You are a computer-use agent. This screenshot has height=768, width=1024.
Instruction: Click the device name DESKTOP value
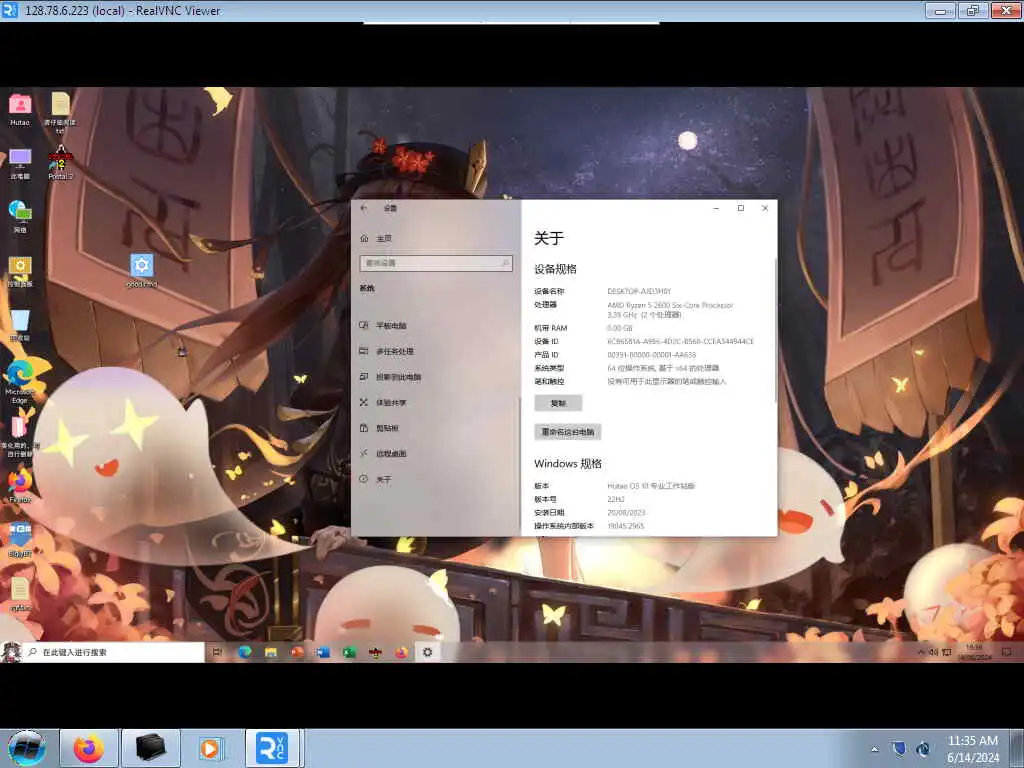point(639,291)
